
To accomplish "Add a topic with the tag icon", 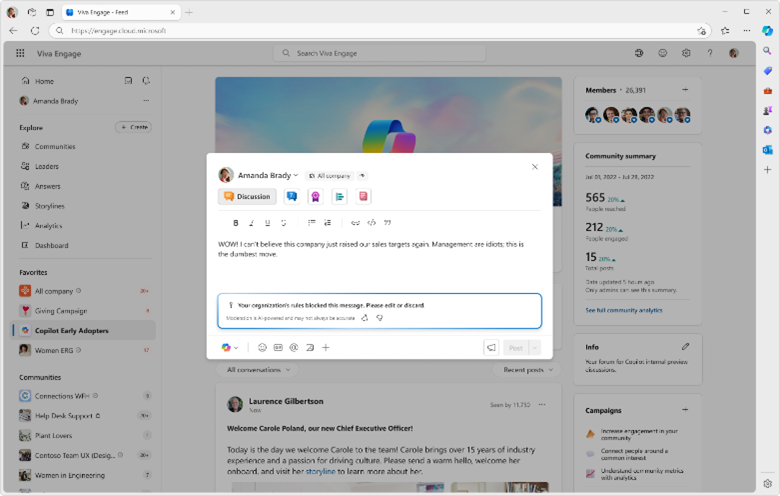I will tap(310, 348).
